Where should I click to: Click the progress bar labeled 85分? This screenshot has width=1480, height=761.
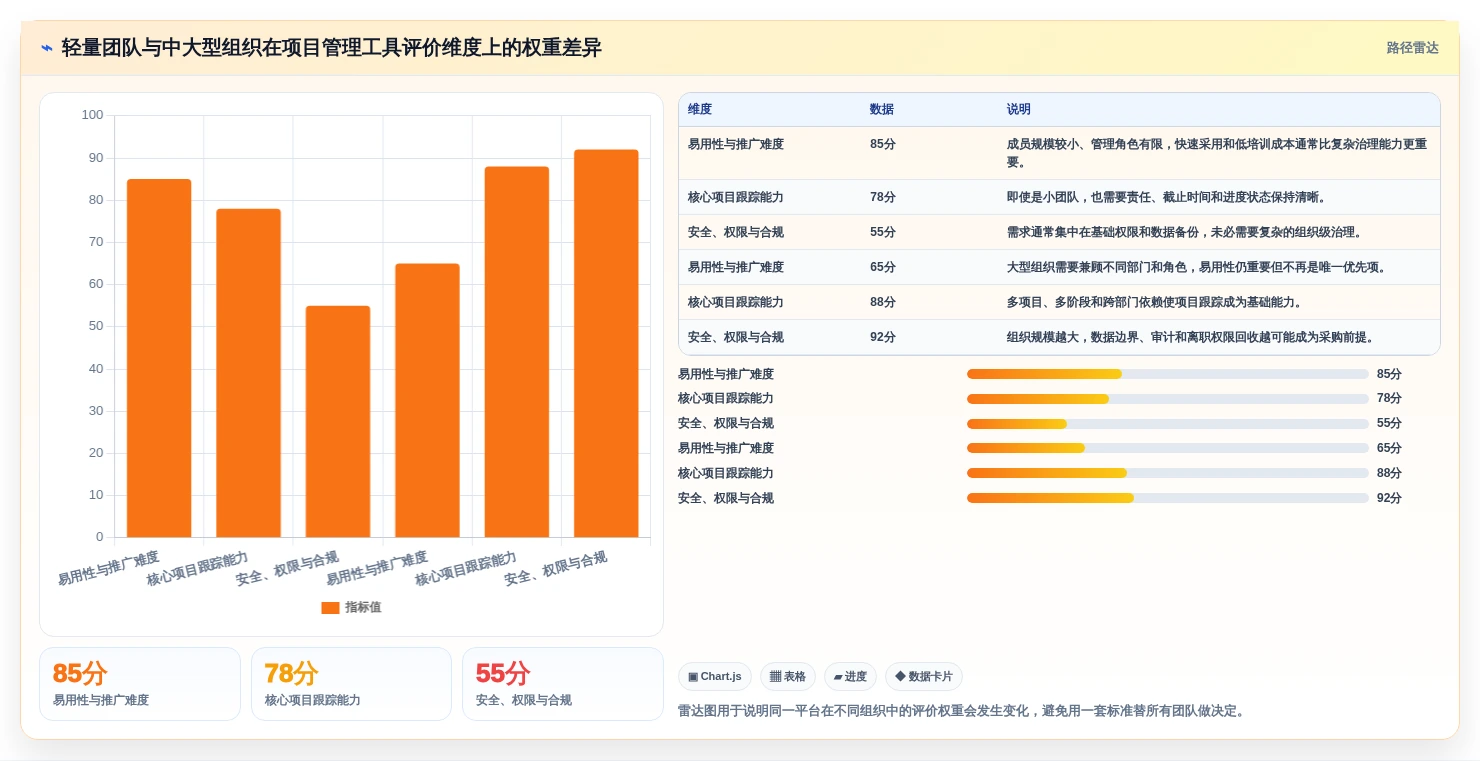pyautogui.click(x=1167, y=374)
